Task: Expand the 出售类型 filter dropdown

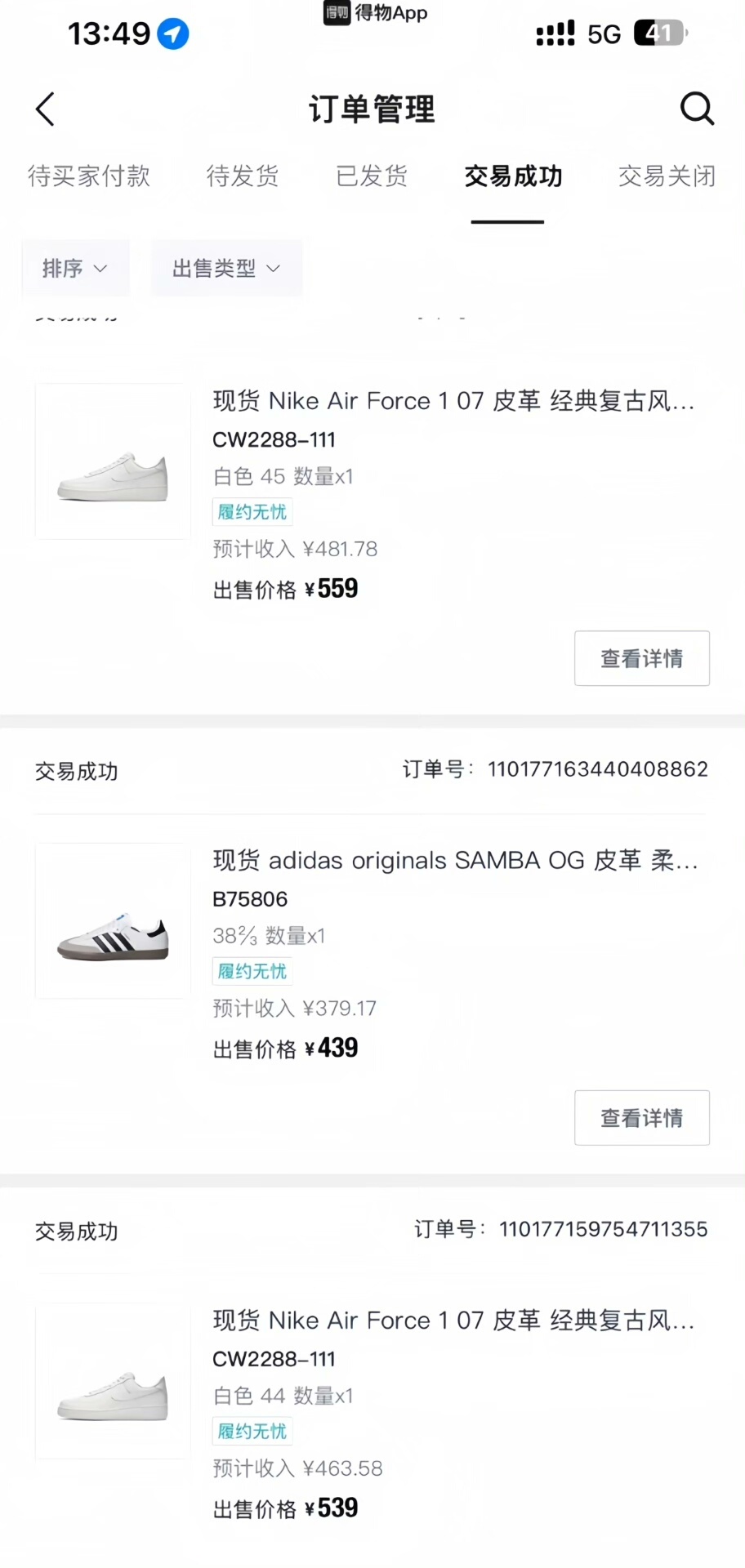Action: click(226, 268)
